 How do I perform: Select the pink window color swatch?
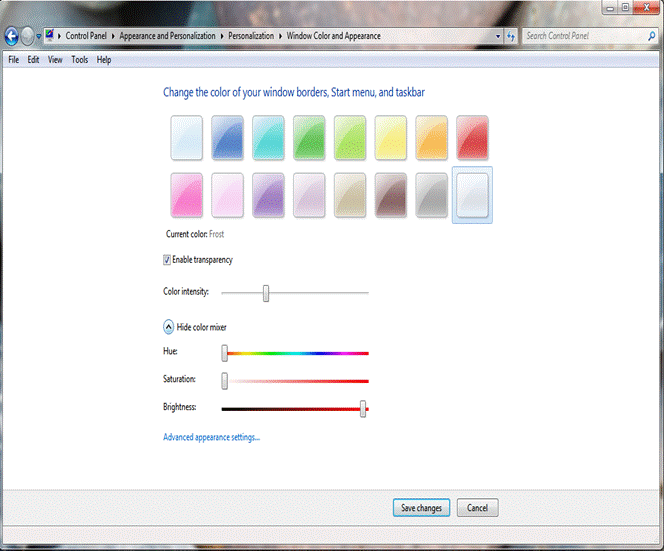187,194
